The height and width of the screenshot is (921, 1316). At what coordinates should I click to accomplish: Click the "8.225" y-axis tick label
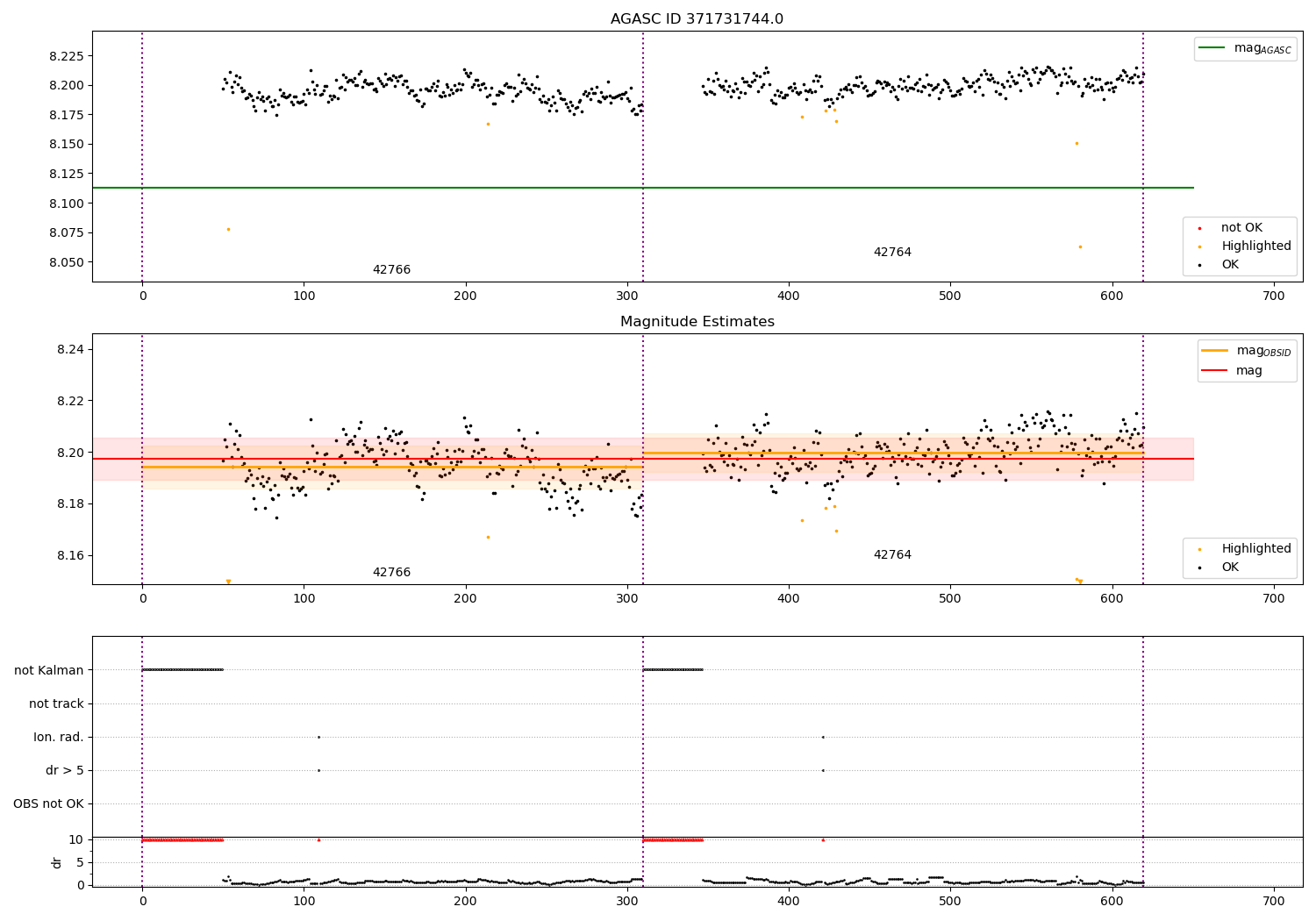66,56
